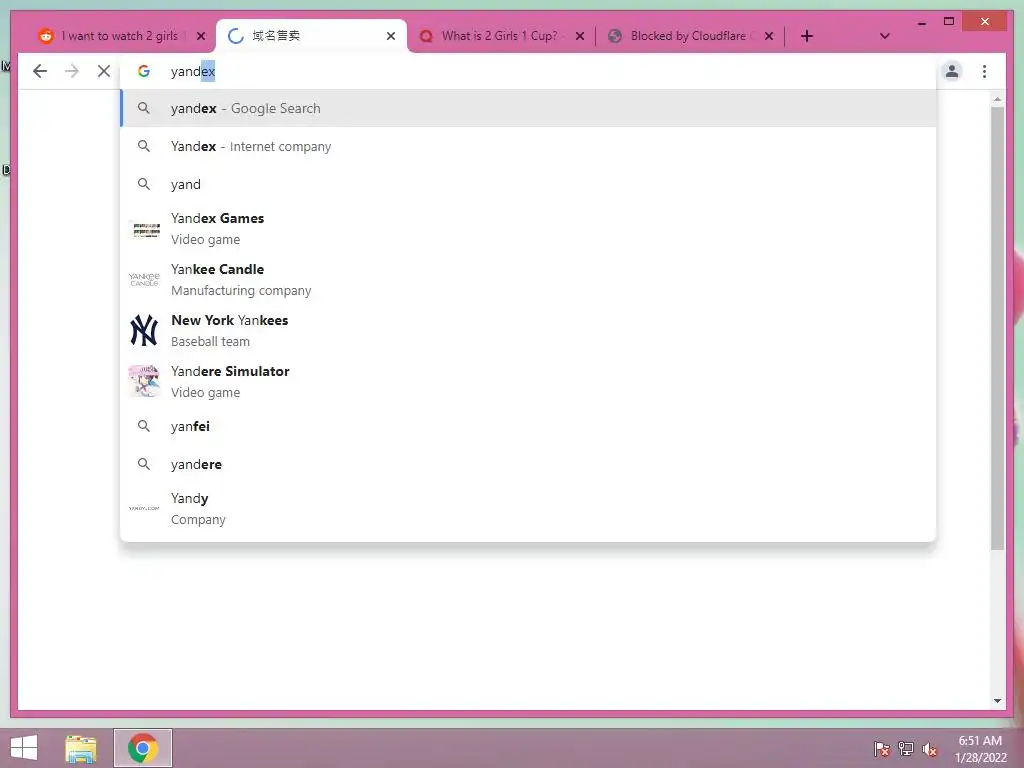Click the Chrome taskbar icon

click(143, 748)
